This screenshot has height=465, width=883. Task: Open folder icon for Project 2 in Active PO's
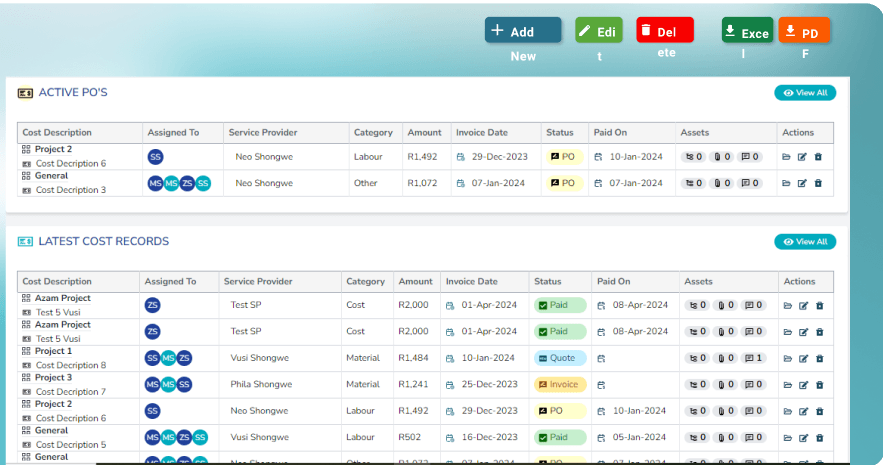tap(786, 157)
